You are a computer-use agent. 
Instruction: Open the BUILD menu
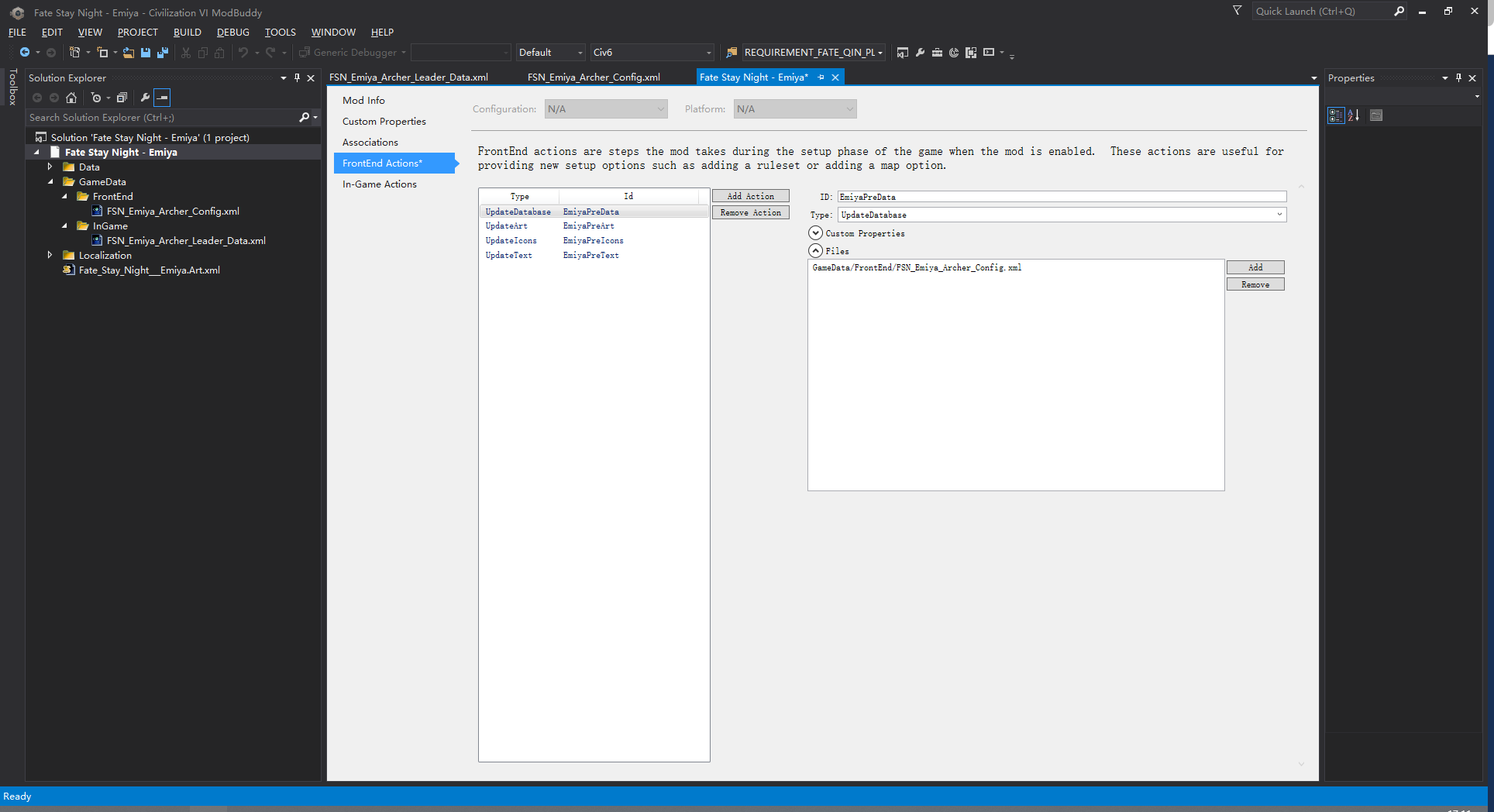pyautogui.click(x=187, y=33)
